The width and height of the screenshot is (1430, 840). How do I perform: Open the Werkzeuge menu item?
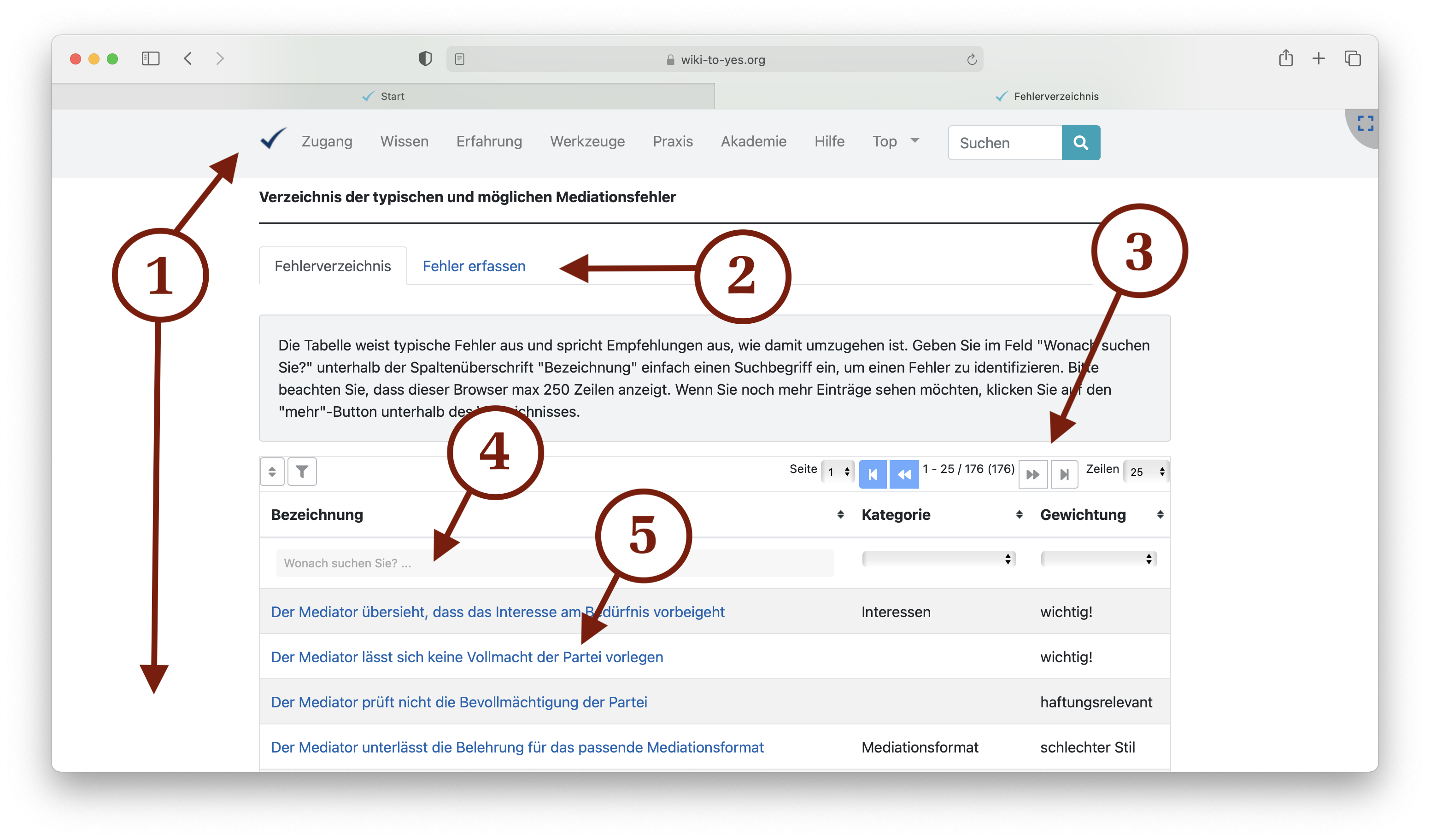[587, 141]
